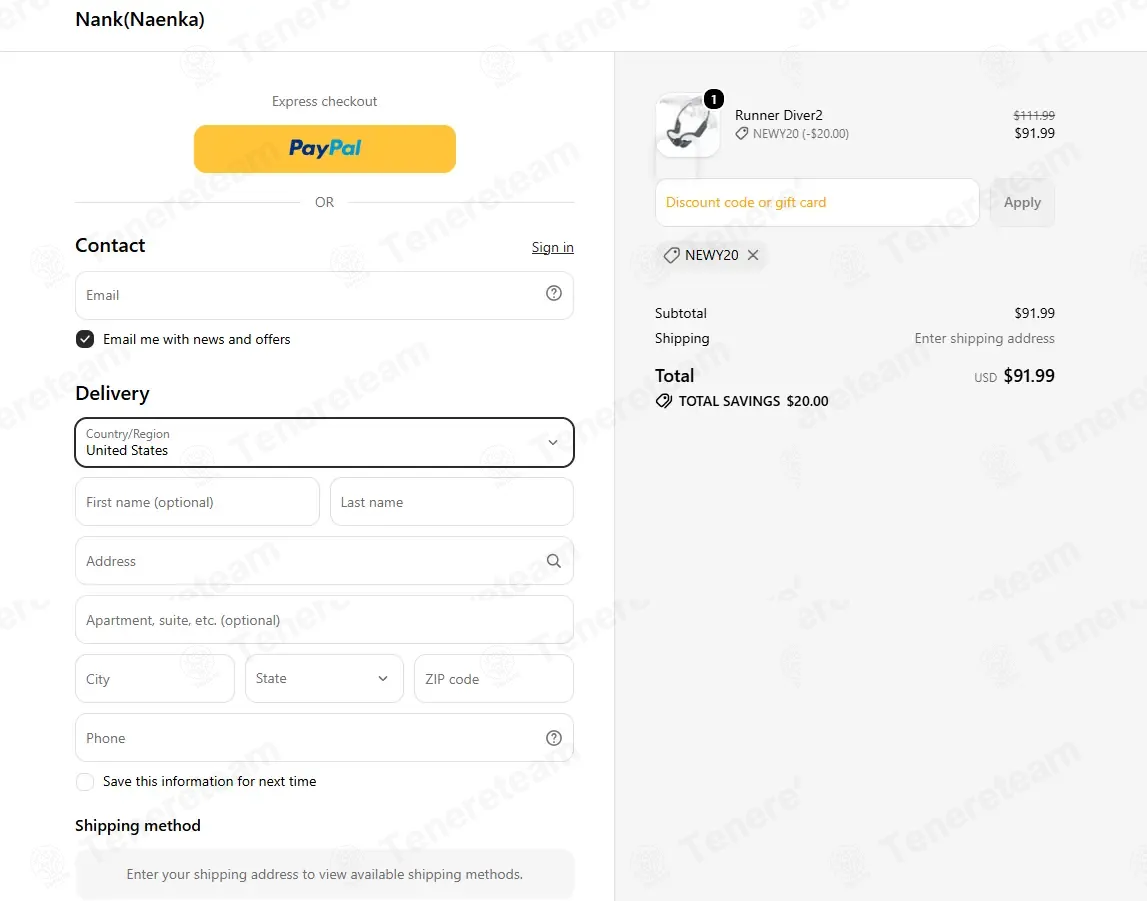Image resolution: width=1147 pixels, height=901 pixels.
Task: Pay with PayPal express checkout
Action: click(325, 149)
